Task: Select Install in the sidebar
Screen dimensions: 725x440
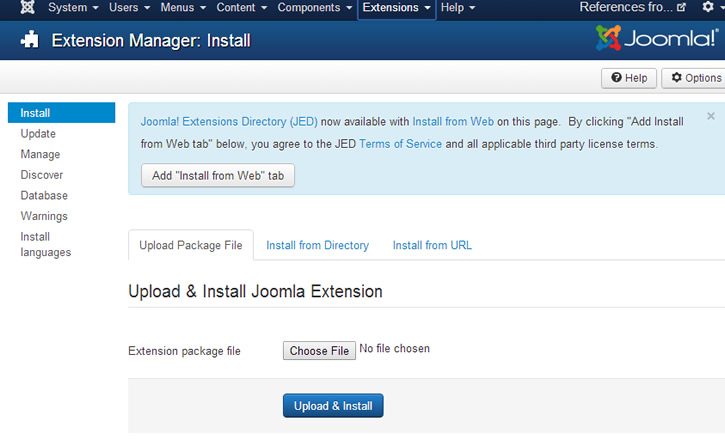Action: point(61,113)
